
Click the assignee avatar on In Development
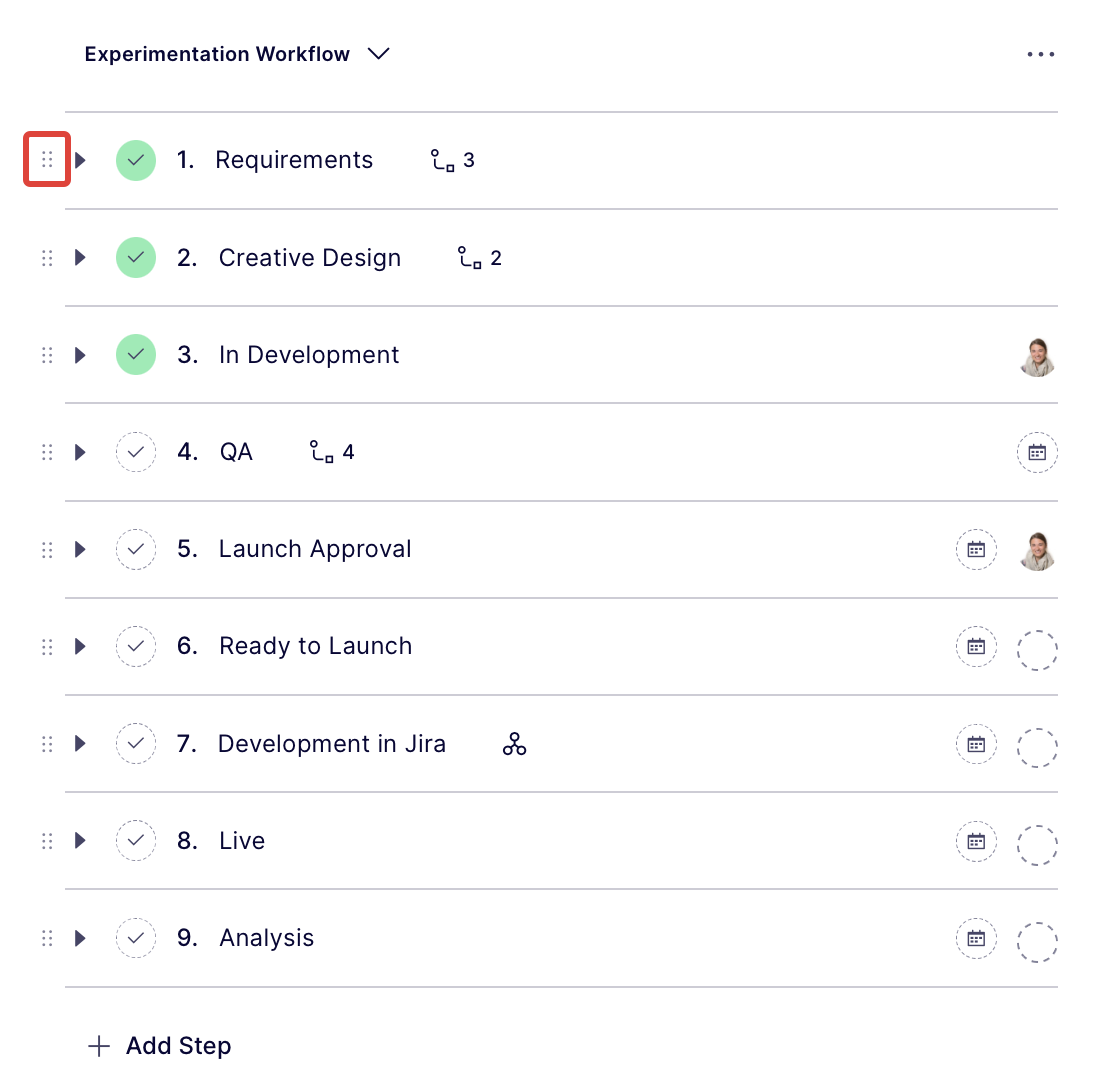[x=1037, y=356]
